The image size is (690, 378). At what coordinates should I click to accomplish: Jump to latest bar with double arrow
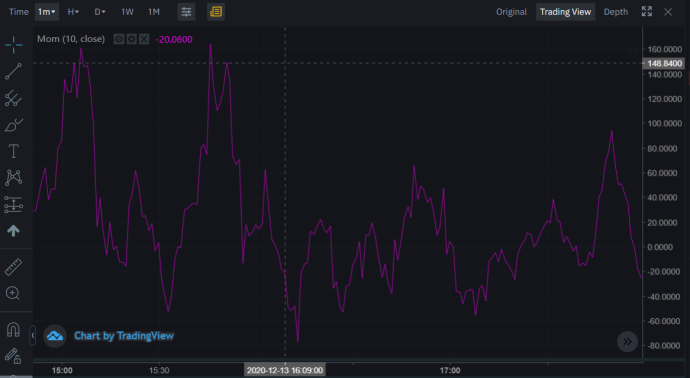click(628, 341)
